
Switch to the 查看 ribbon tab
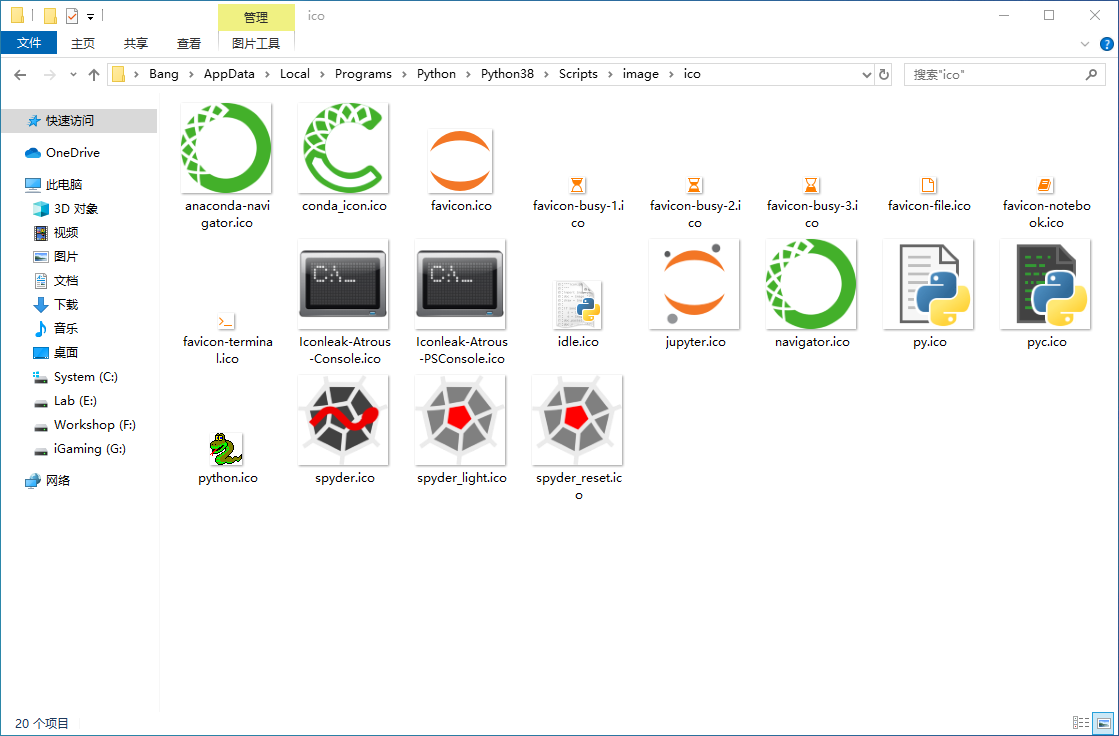point(189,43)
